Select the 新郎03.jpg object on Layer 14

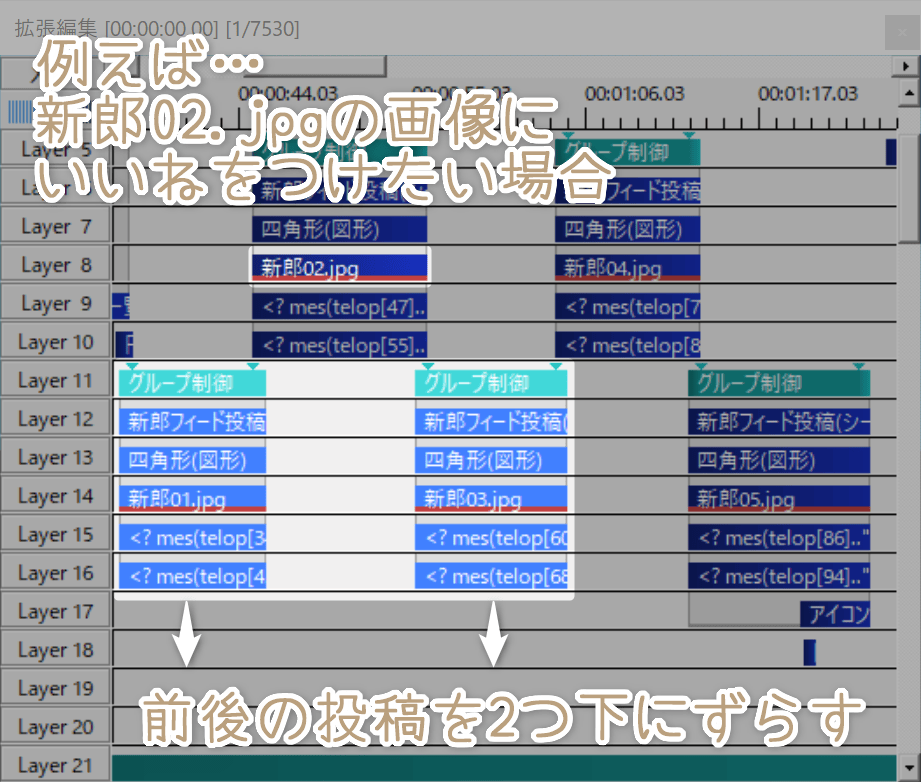[x=492, y=498]
